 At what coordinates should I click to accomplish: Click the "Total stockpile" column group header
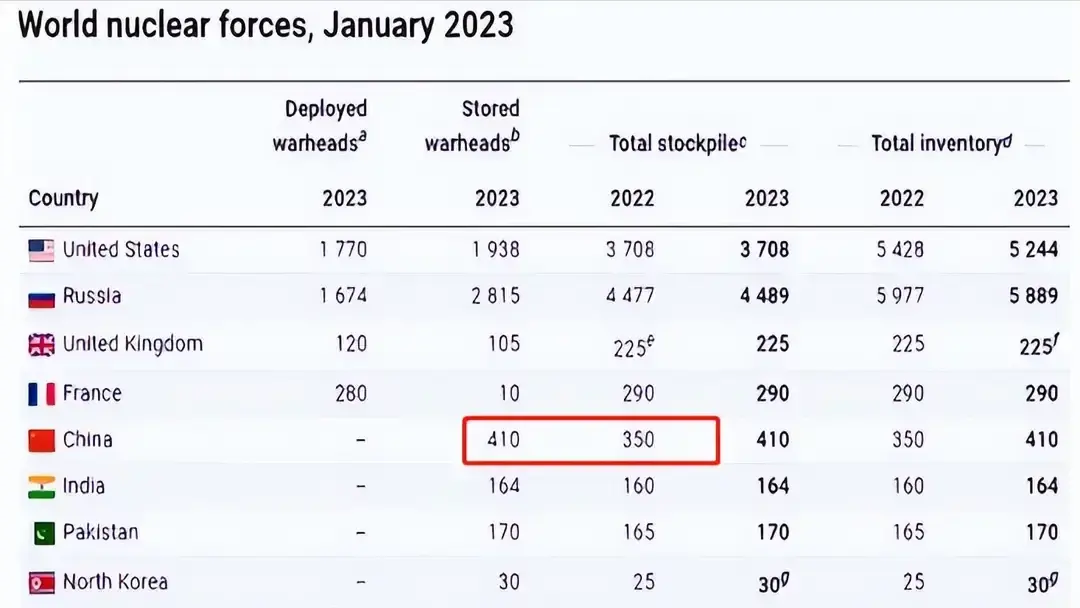click(x=678, y=143)
